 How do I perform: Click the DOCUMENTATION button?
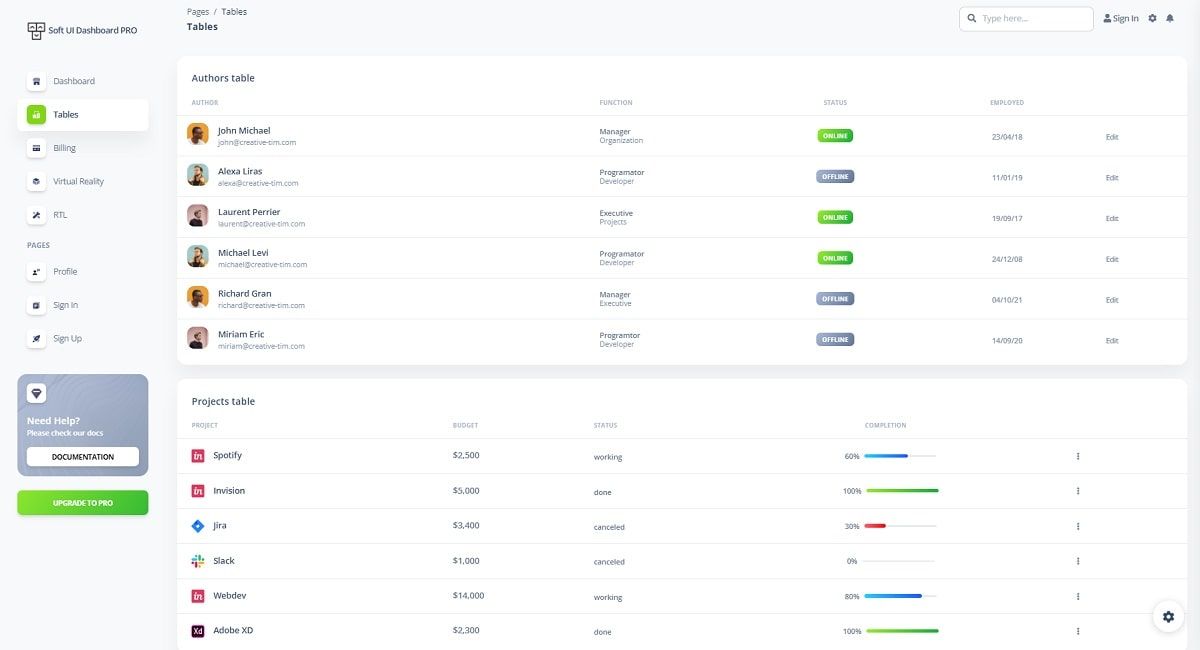click(x=82, y=456)
